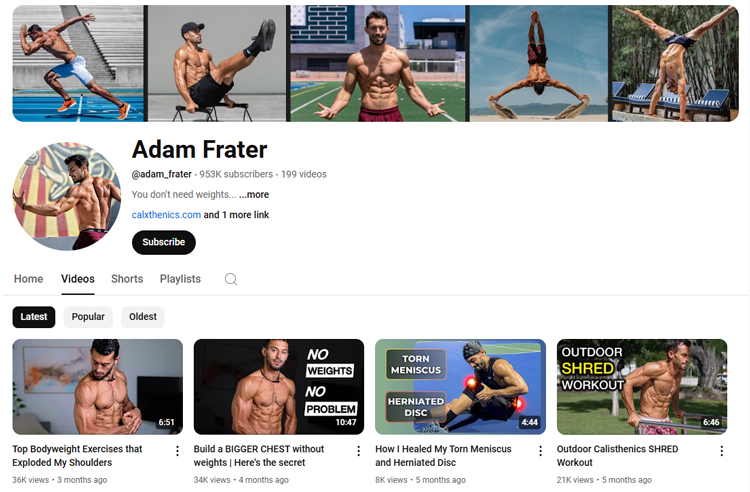Select the Latest sort chip
Viewport: 750px width, 492px height.
34,317
